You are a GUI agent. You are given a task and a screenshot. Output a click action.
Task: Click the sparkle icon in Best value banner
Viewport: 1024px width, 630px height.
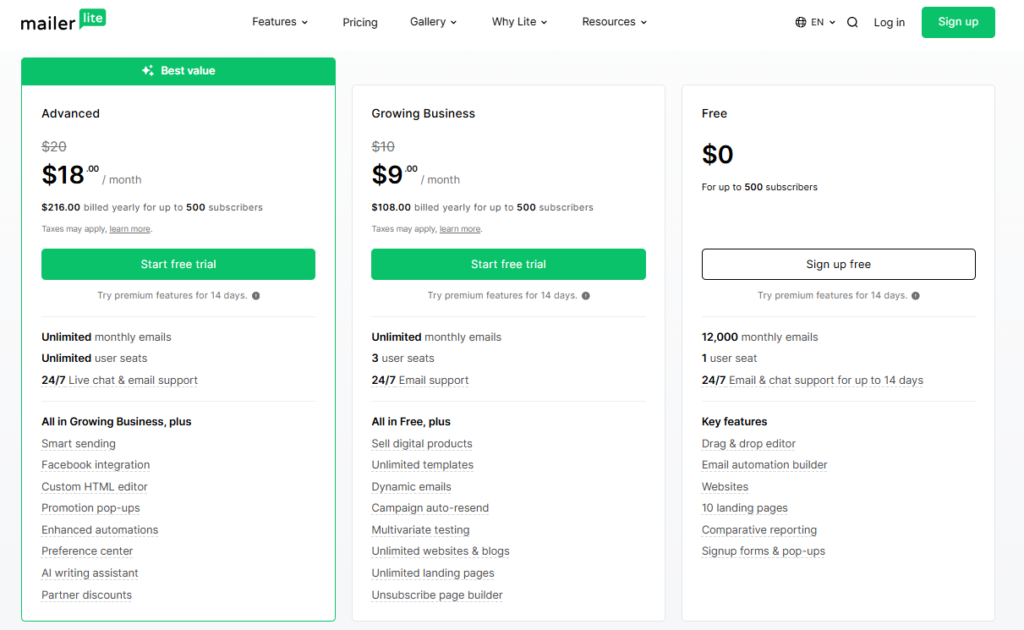point(148,71)
